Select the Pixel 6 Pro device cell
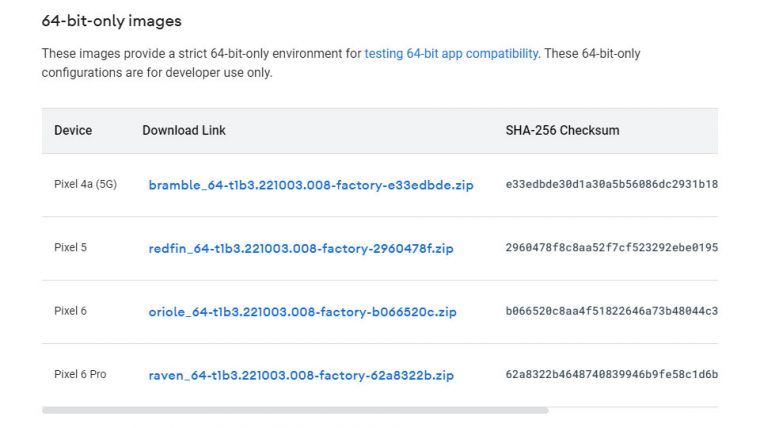Screen dimensions: 760x428 (x=80, y=375)
